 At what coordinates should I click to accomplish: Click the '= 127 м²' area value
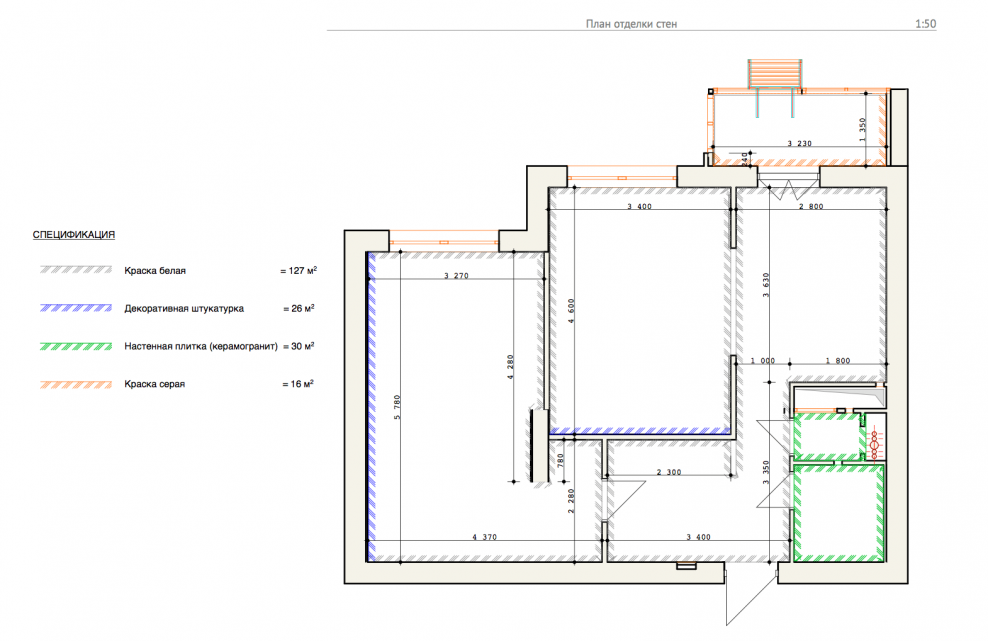pos(299,270)
